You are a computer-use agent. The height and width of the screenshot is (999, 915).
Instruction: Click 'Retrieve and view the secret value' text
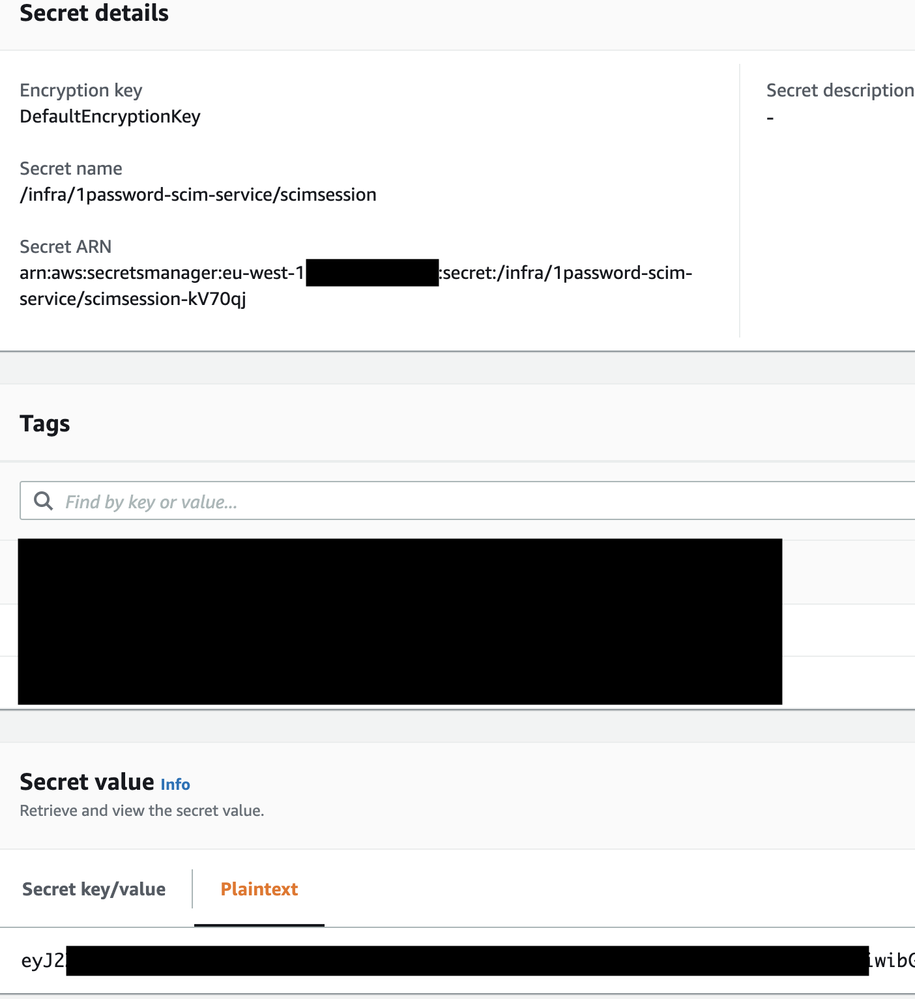[x=142, y=810]
